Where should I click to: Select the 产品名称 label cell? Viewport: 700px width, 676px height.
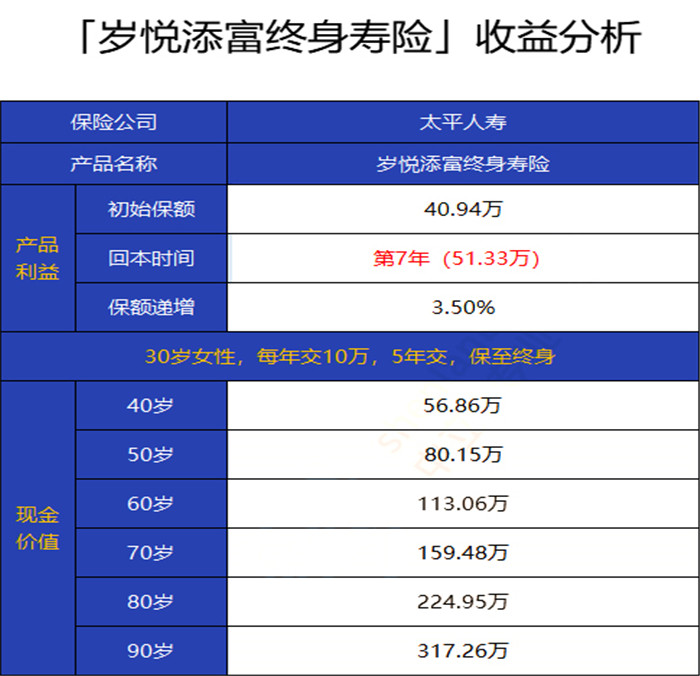(114, 164)
